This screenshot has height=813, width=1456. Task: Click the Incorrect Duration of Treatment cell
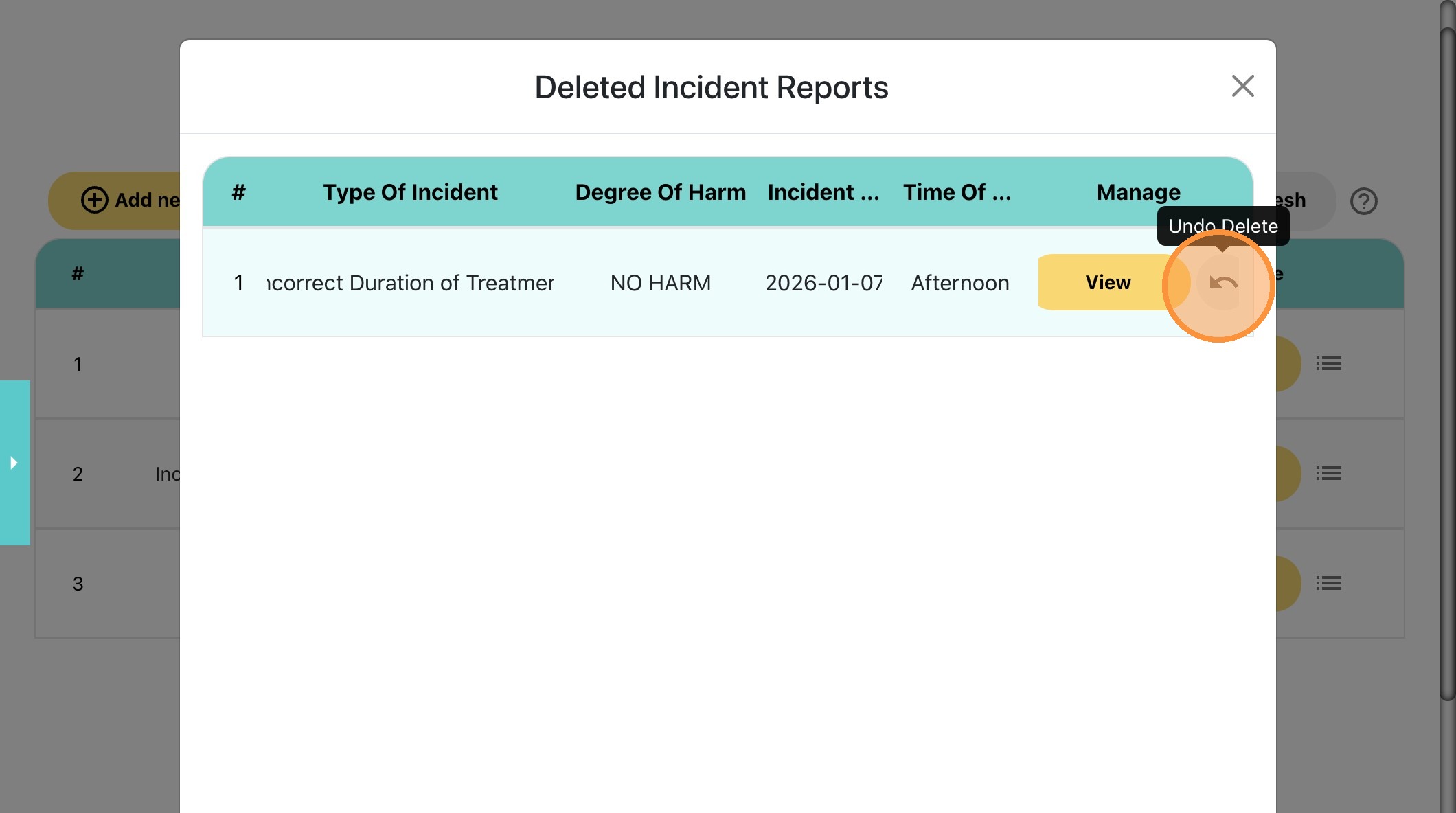[x=410, y=283]
